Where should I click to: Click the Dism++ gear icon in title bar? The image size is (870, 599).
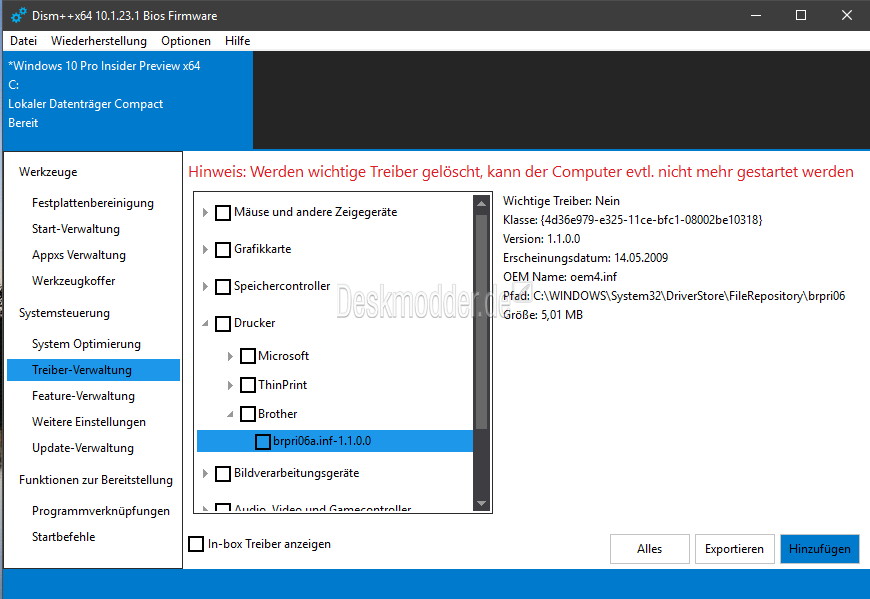point(18,15)
